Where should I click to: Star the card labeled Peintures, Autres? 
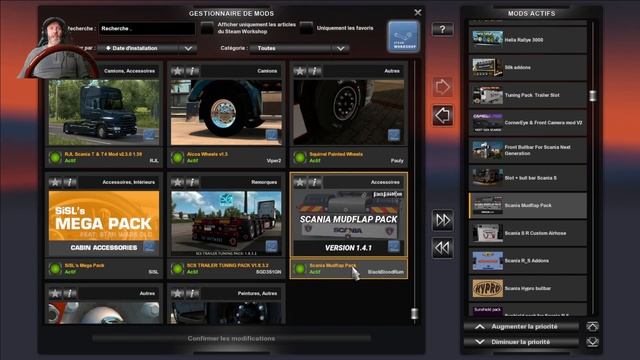[x=177, y=293]
